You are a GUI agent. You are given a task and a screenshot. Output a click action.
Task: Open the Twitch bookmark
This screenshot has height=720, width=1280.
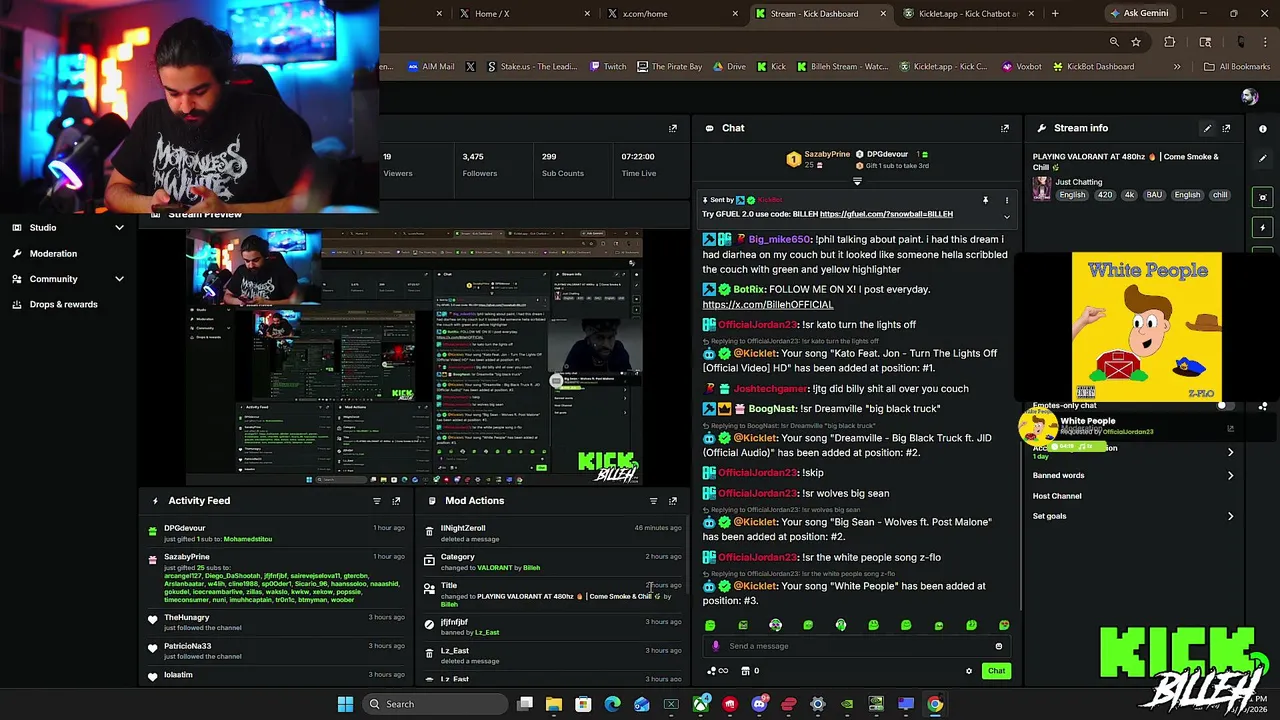[608, 67]
